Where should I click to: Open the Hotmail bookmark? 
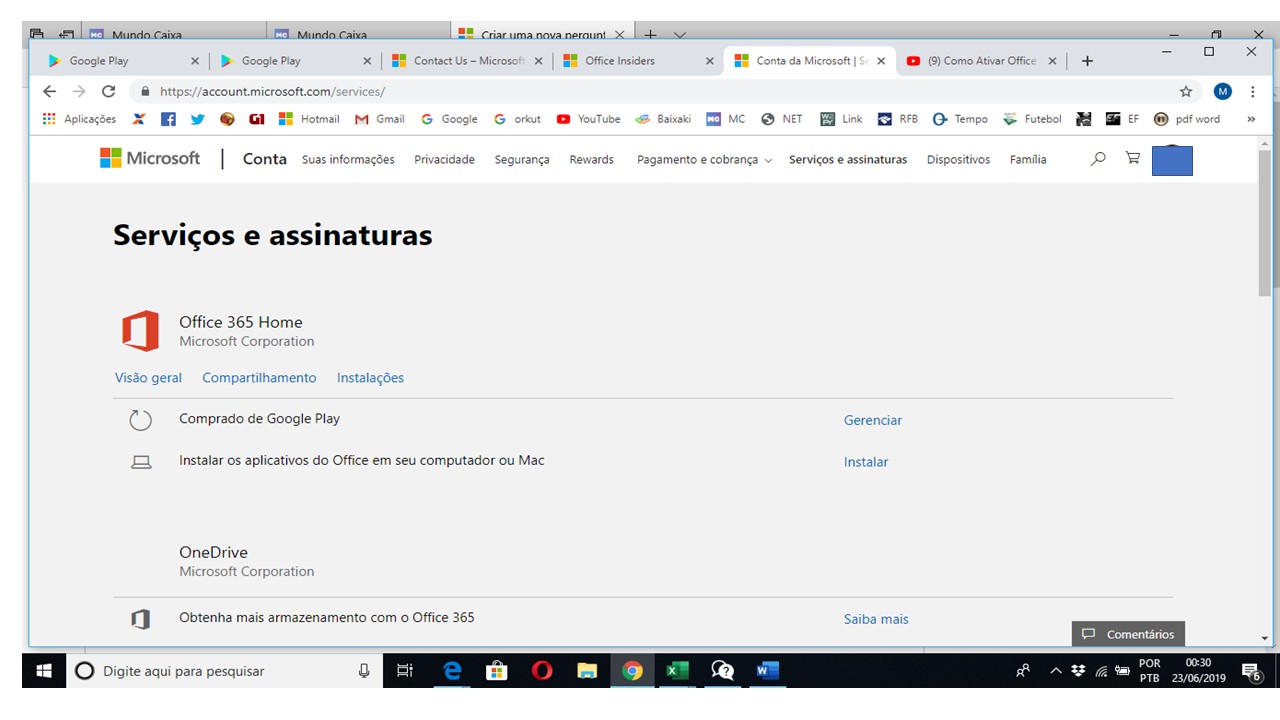click(310, 119)
